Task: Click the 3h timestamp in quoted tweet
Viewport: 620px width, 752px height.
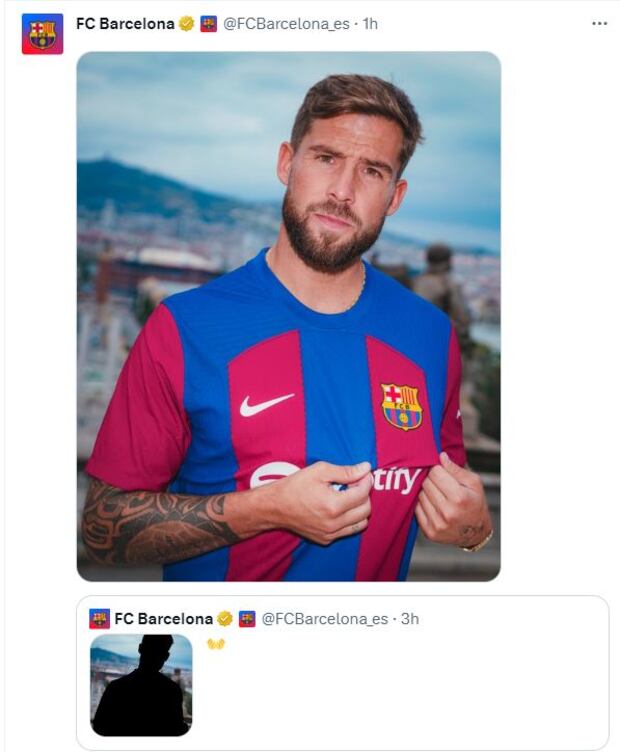Action: 409,619
